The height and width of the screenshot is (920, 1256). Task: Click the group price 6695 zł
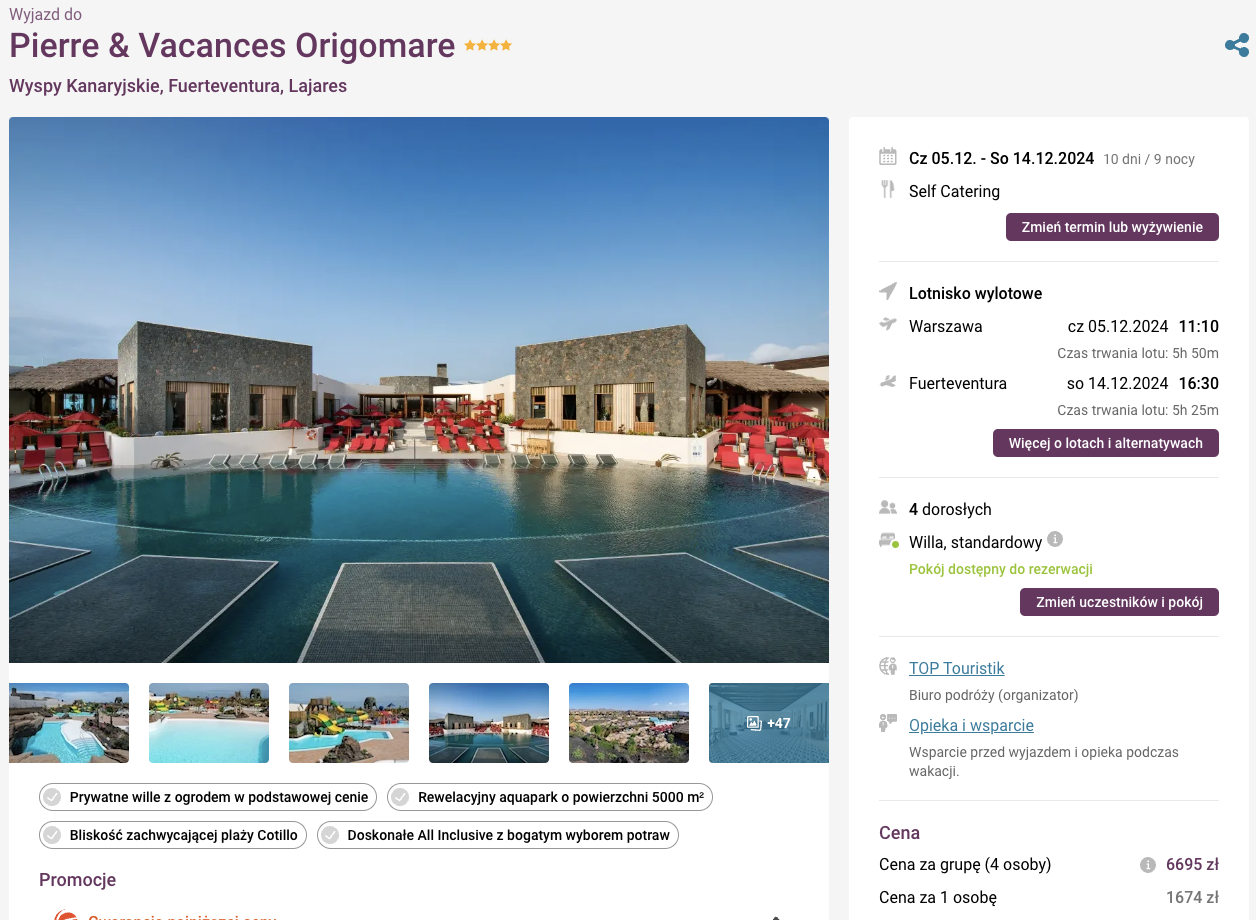click(x=1192, y=864)
